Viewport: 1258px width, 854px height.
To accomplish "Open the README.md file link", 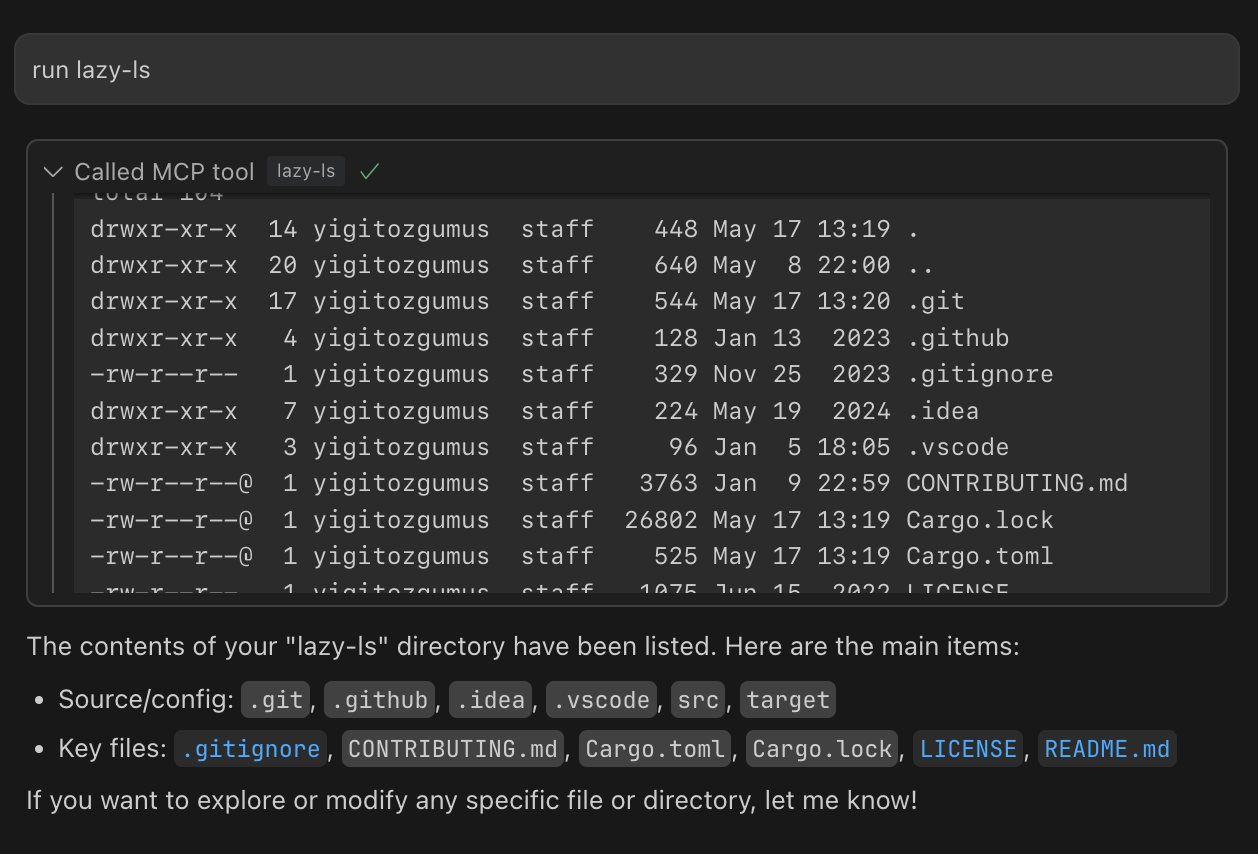I will [x=1107, y=749].
